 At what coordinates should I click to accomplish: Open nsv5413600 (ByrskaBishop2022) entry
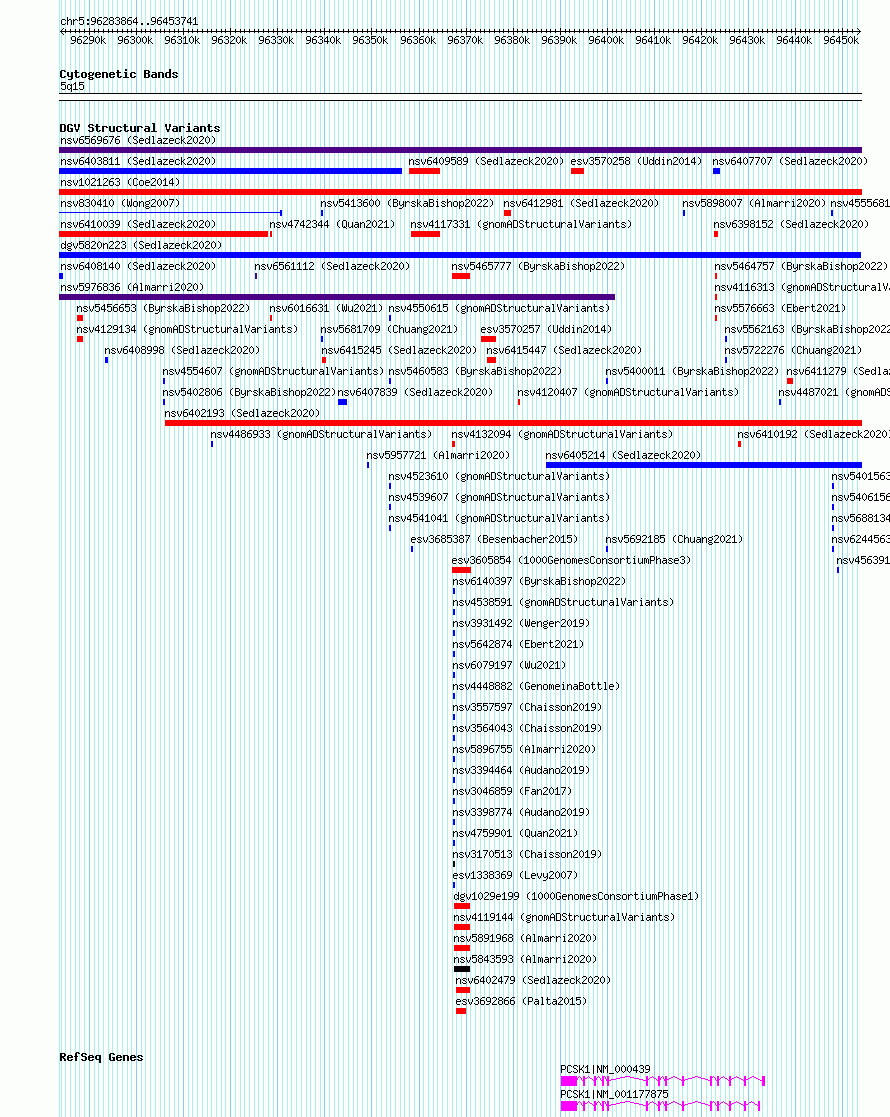coord(408,203)
